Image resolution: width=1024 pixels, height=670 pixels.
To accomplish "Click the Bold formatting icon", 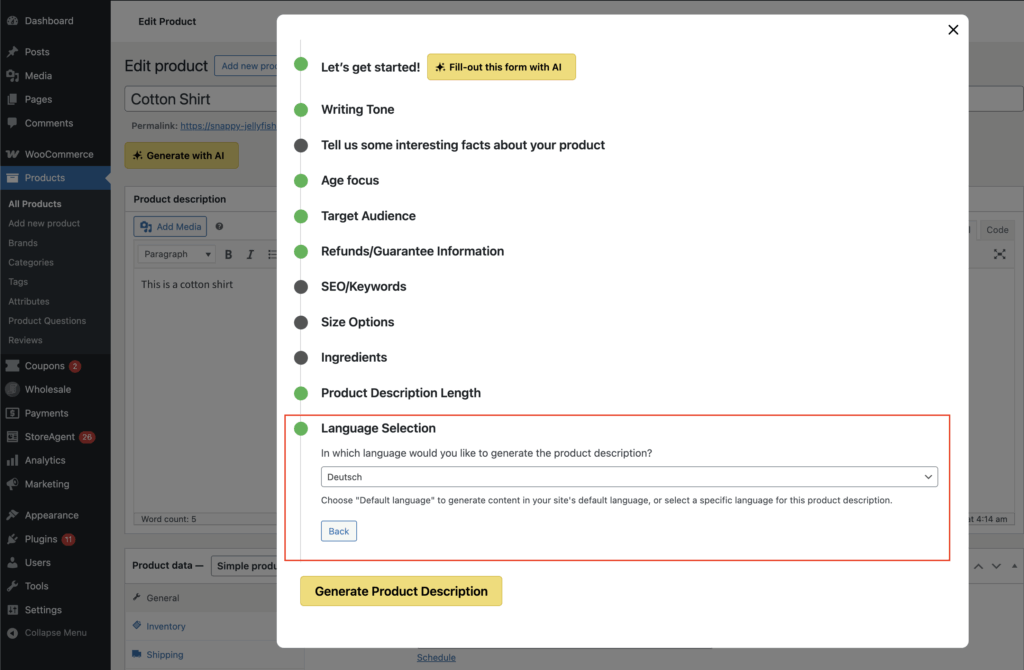I will coord(228,254).
